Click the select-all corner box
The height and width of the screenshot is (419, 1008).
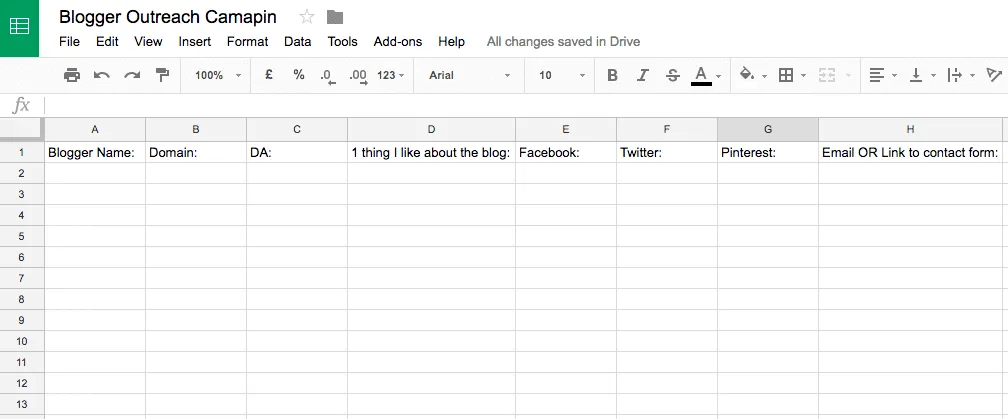pyautogui.click(x=22, y=129)
